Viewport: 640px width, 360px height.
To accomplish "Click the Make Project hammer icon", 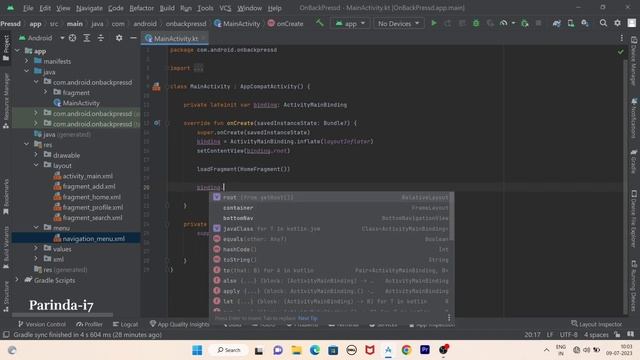I will (x=320, y=23).
